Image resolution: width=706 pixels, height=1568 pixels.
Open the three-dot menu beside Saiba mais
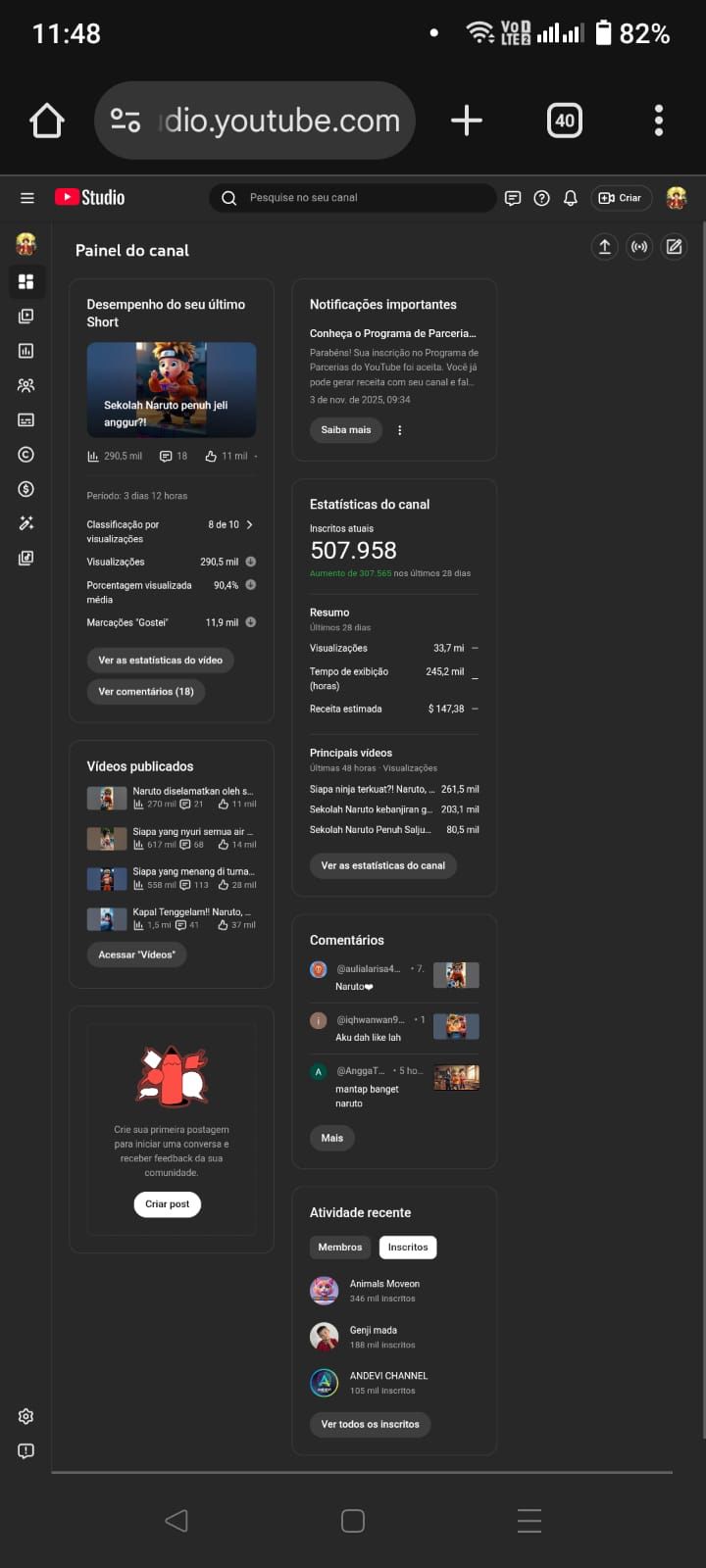click(400, 430)
